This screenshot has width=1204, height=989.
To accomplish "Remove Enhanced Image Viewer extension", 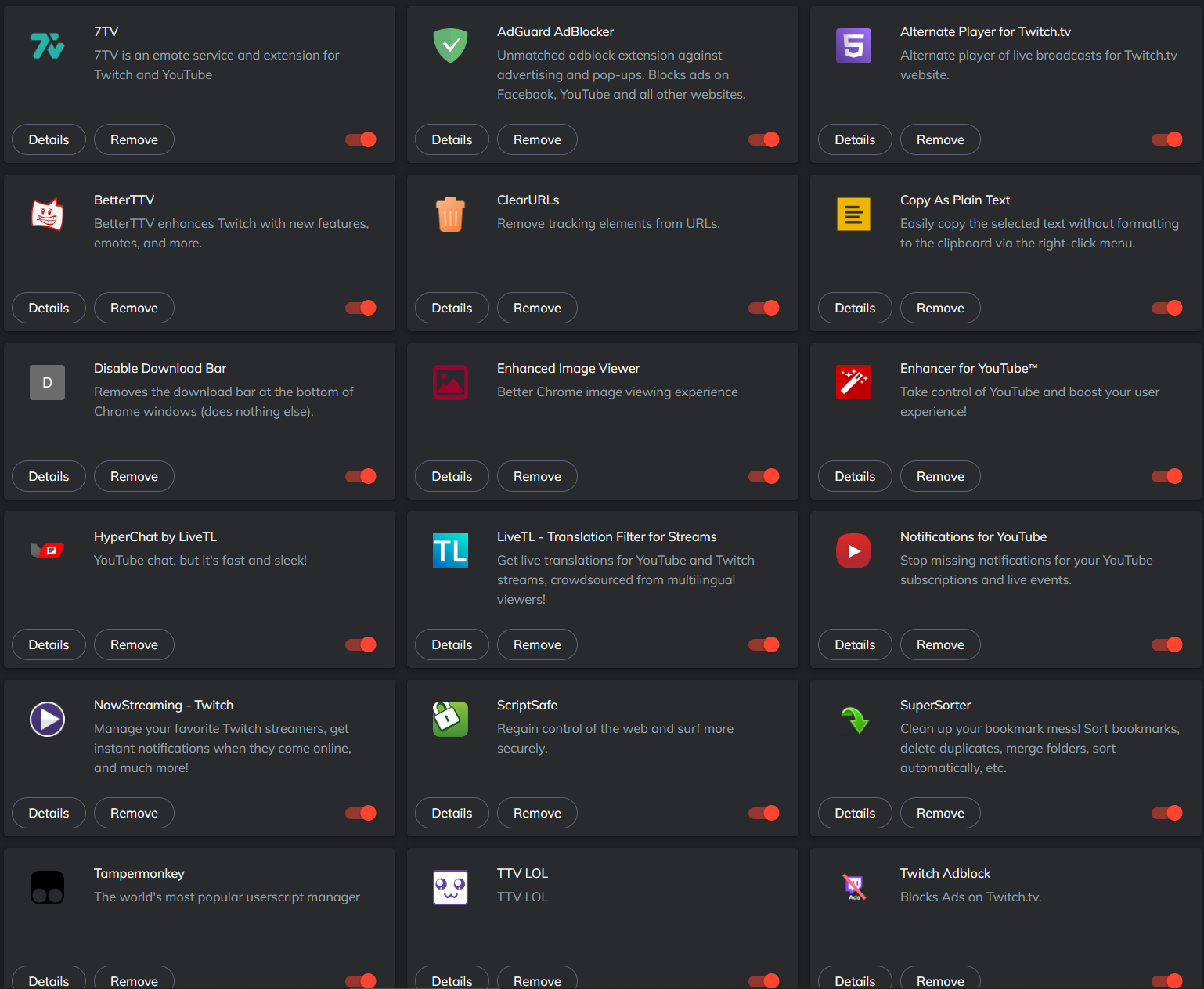I will (537, 476).
